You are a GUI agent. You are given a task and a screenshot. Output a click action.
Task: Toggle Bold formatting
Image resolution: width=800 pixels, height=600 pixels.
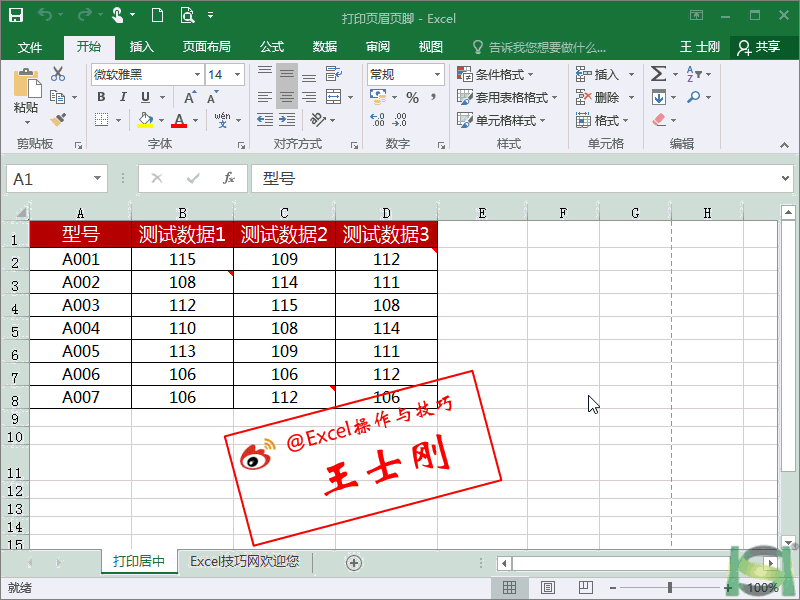(x=102, y=97)
